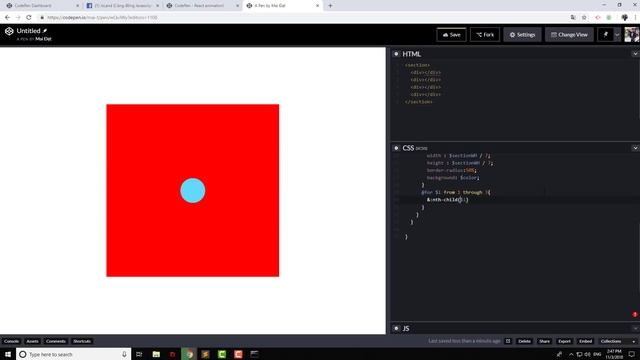
Task: Open Assets panel
Action: coord(32,341)
